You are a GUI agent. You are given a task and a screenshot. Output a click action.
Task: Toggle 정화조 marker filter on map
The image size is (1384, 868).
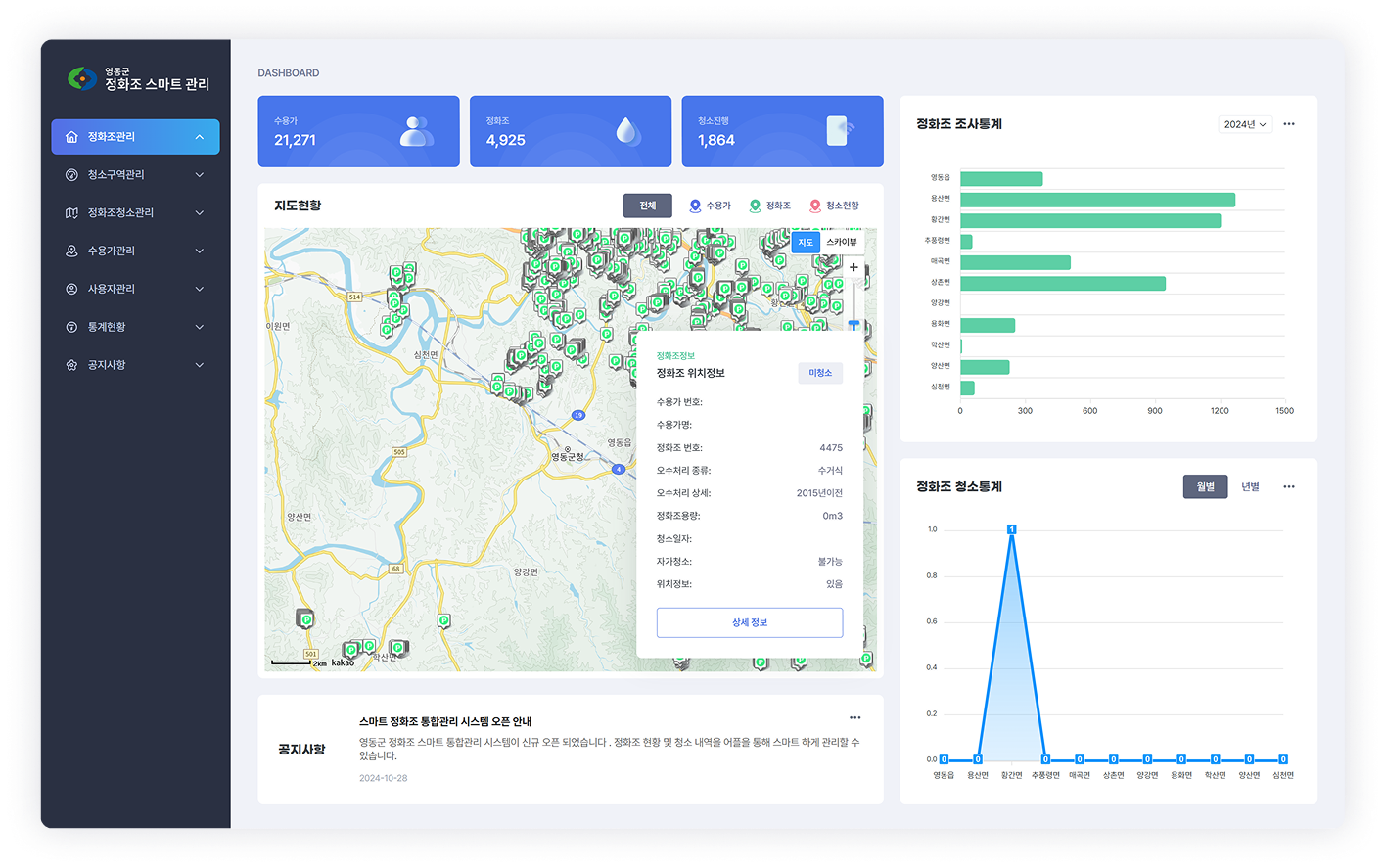pyautogui.click(x=769, y=206)
